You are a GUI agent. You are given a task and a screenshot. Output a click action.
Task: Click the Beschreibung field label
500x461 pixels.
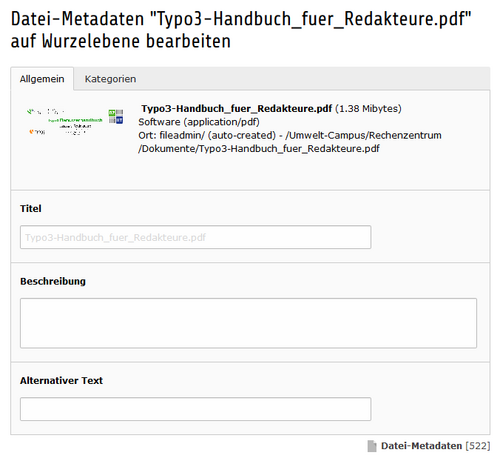[x=53, y=281]
